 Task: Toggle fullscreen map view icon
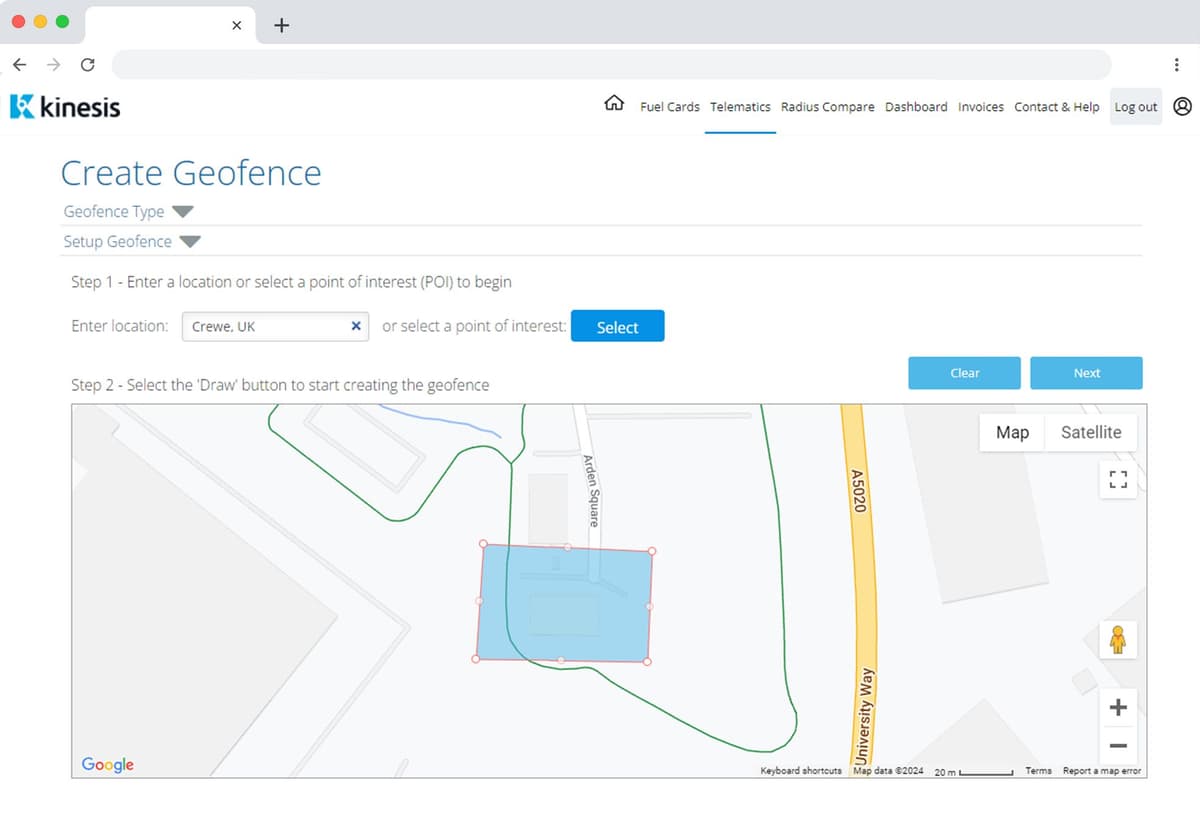(1117, 480)
